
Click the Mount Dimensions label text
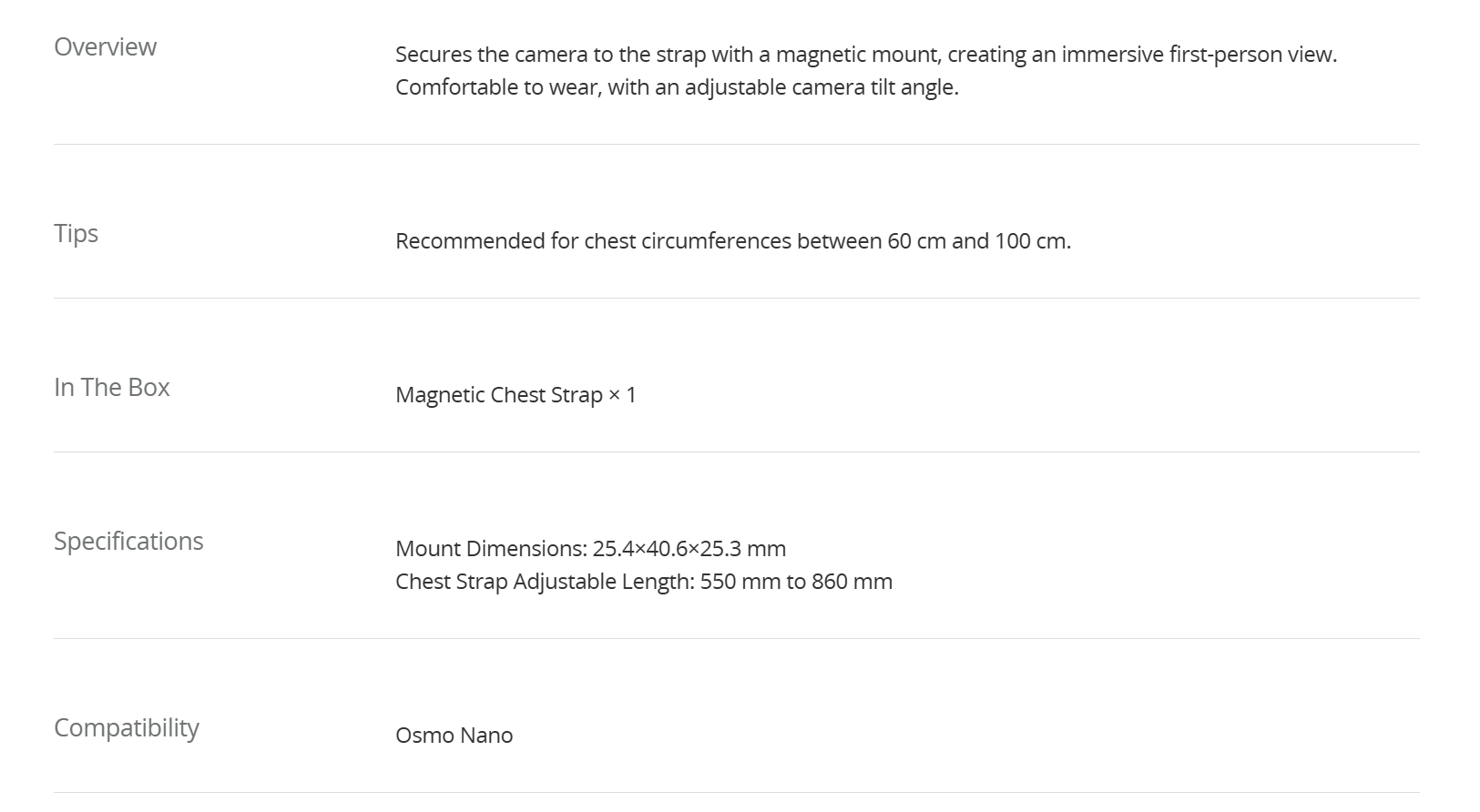491,549
